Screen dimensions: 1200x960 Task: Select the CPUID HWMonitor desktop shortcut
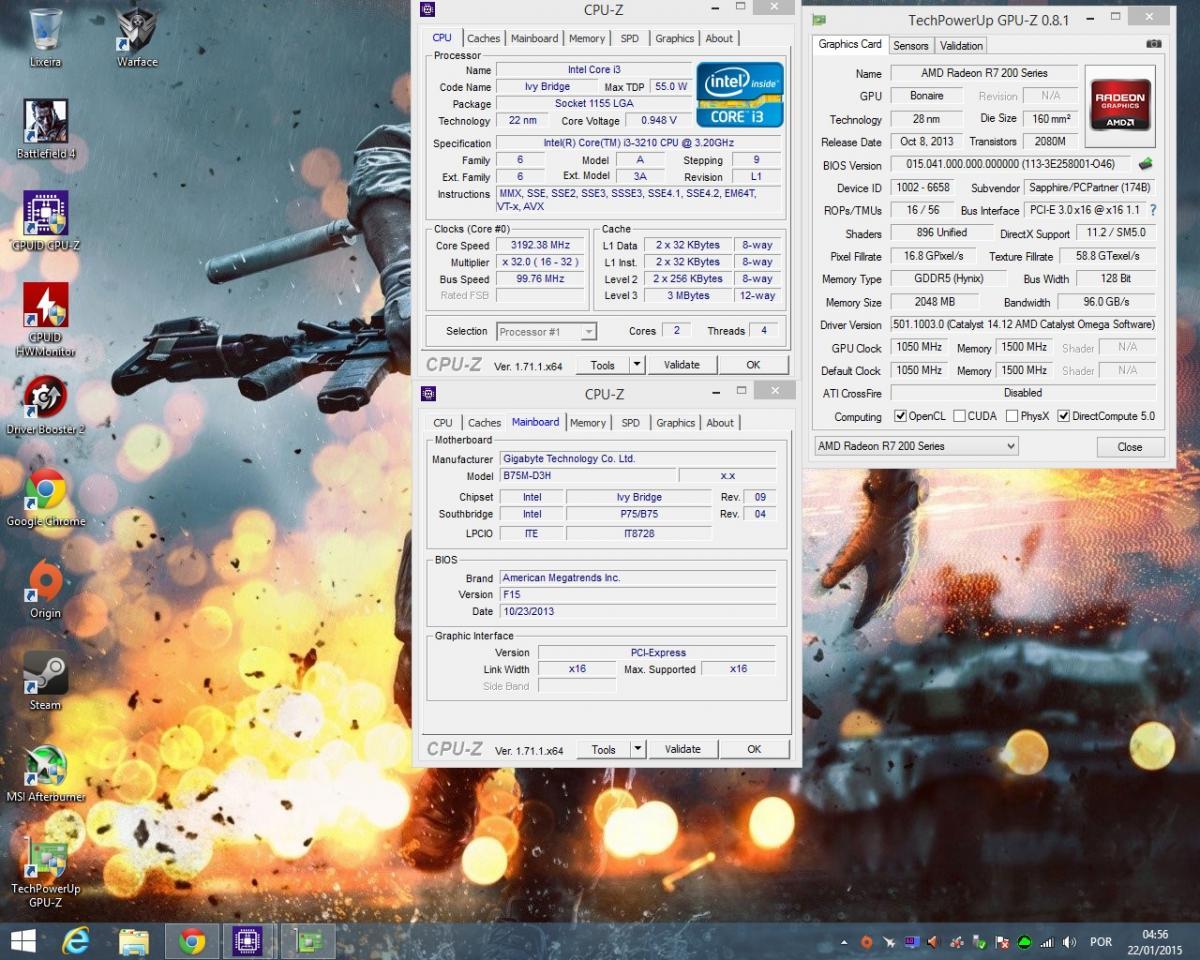(46, 318)
